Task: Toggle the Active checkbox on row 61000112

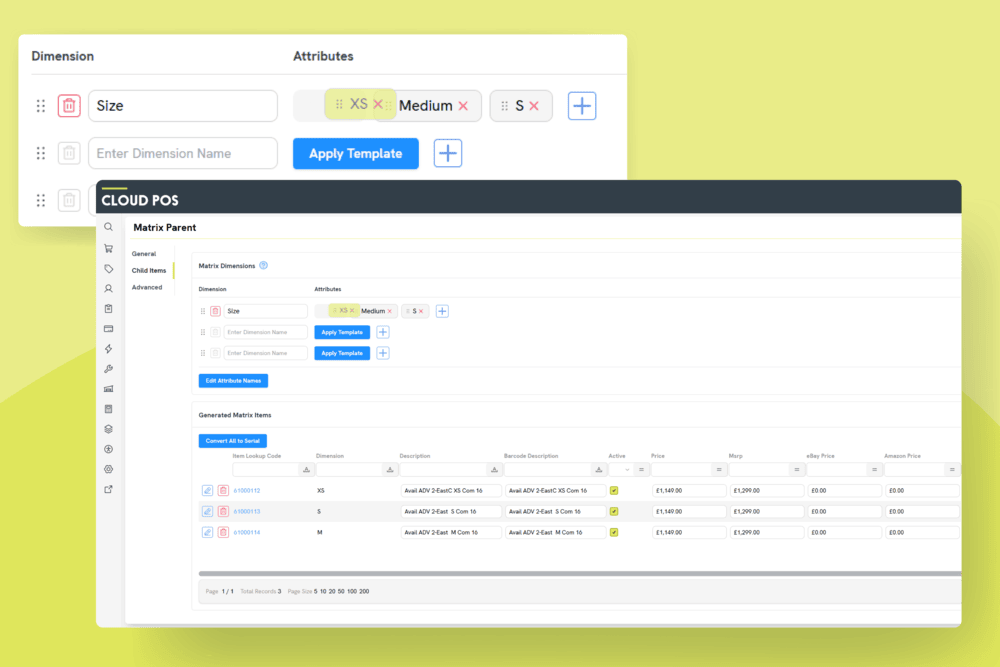Action: pyautogui.click(x=614, y=490)
